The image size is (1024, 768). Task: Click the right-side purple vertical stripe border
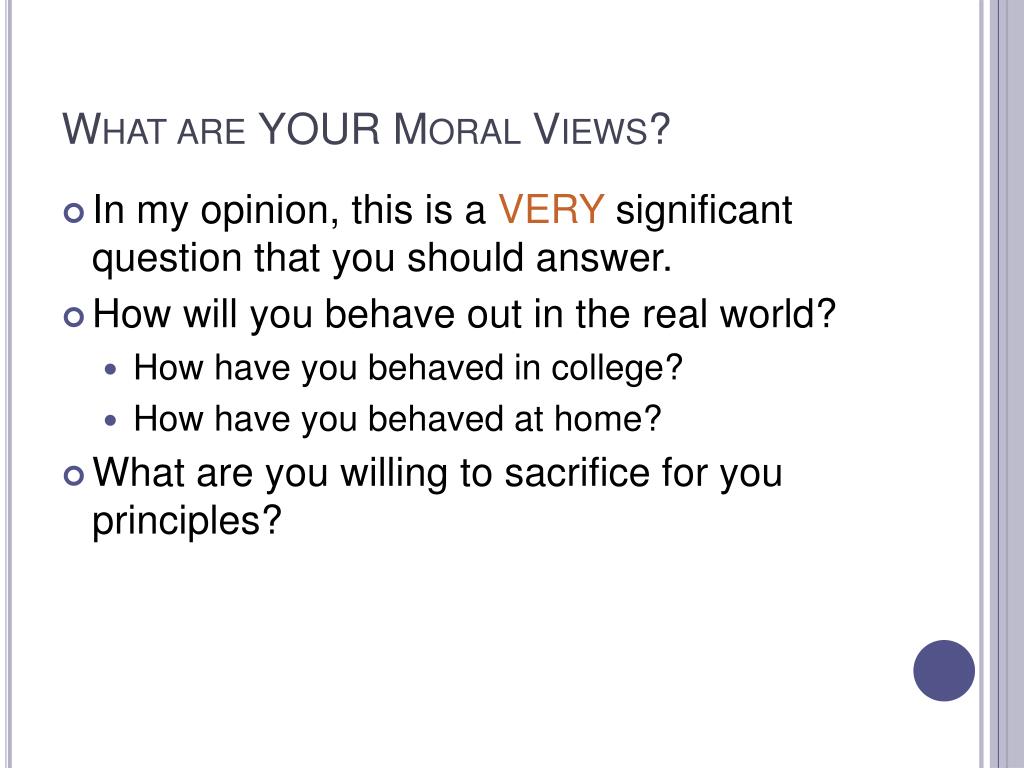click(x=1002, y=384)
